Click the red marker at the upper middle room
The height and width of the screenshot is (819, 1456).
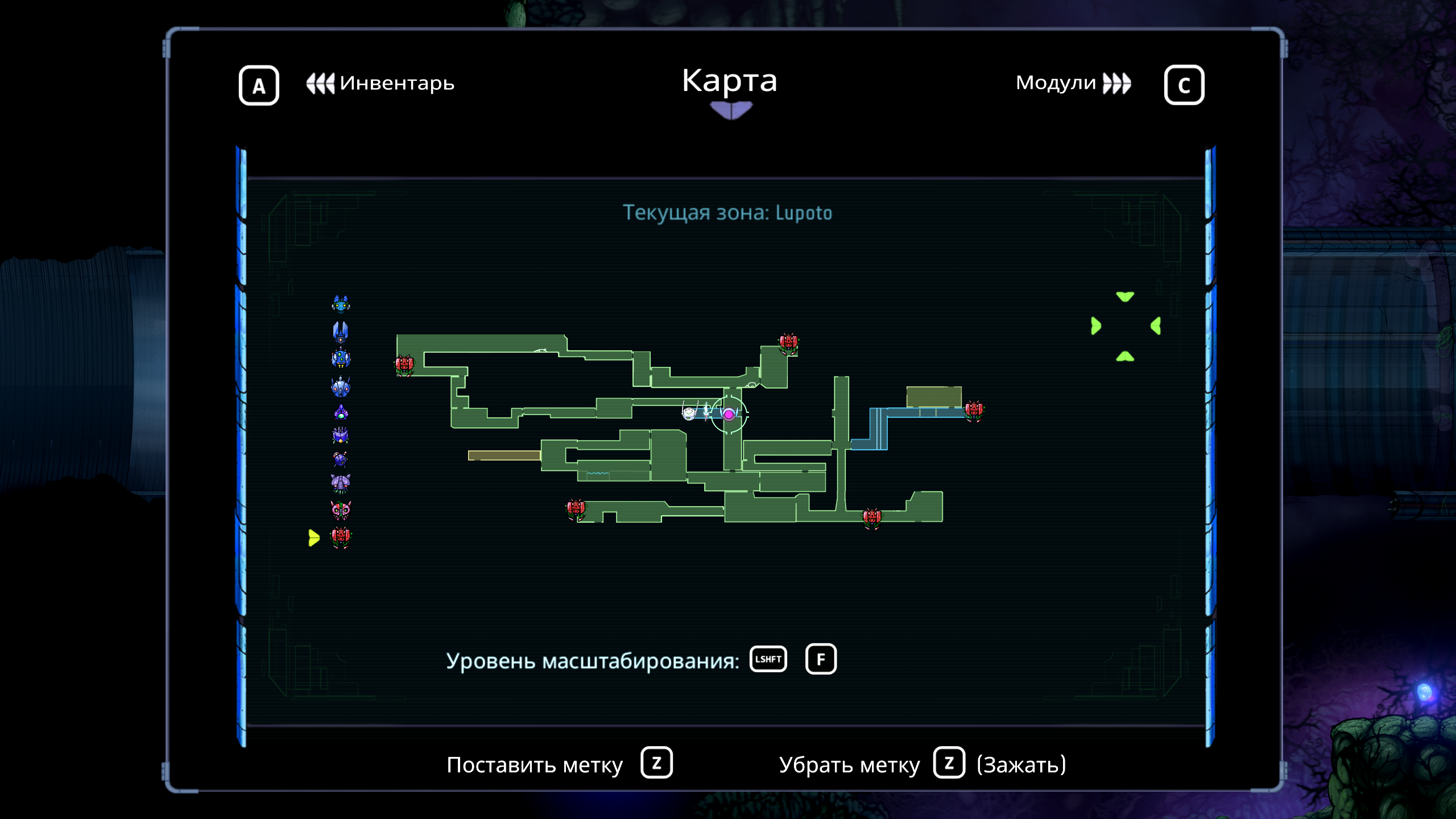point(788,343)
